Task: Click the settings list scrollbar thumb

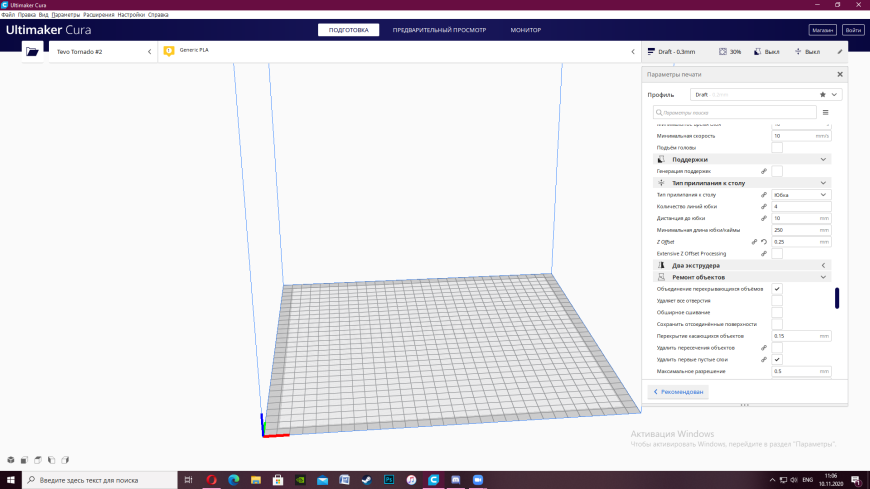Action: click(x=837, y=298)
